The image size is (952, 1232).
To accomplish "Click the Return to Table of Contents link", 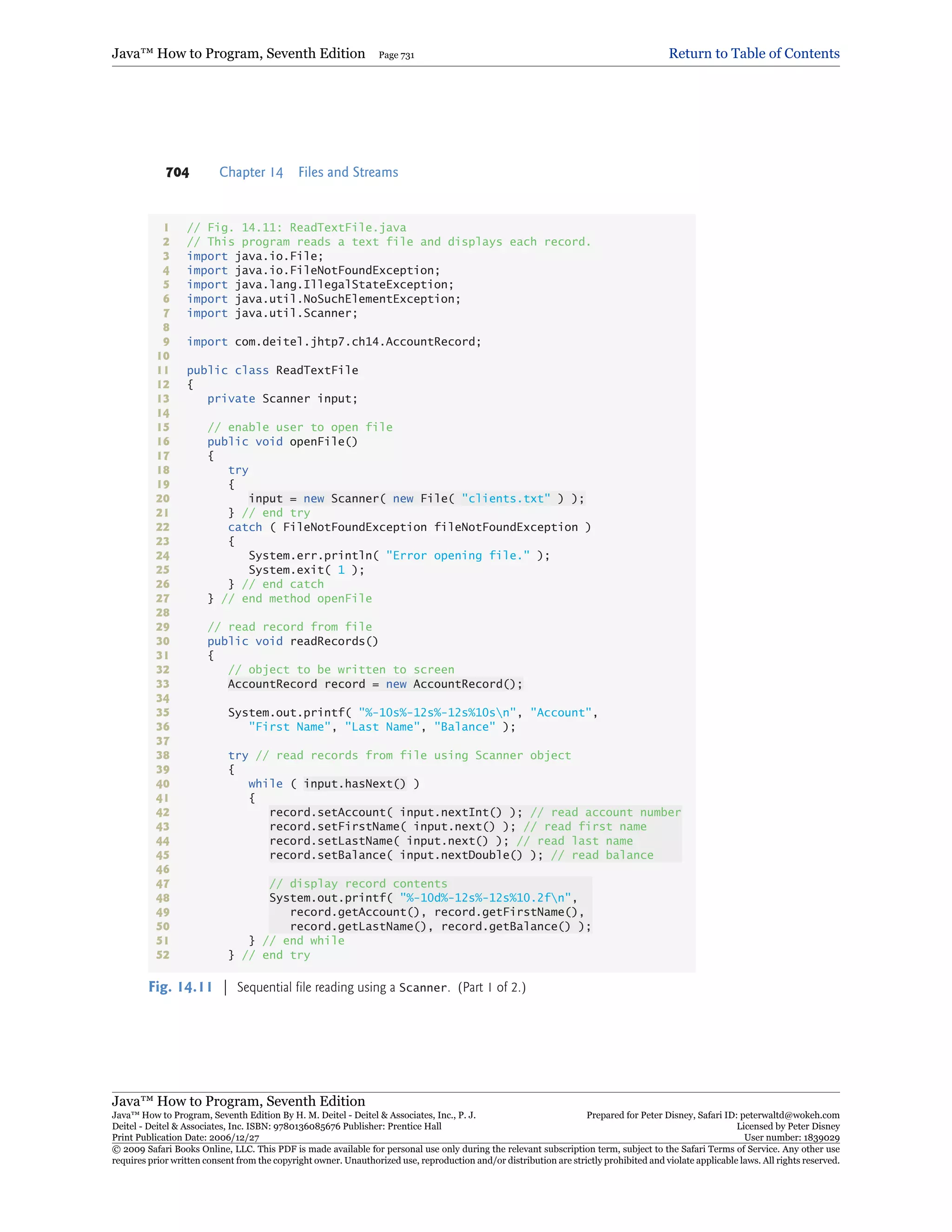I will click(x=754, y=53).
